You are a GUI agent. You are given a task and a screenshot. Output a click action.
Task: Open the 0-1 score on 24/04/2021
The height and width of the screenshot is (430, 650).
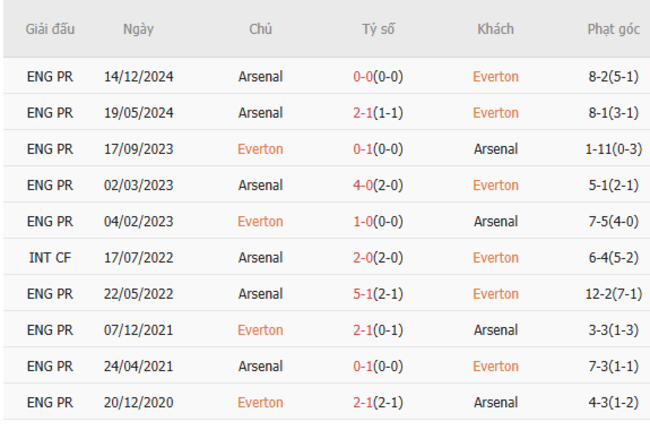(366, 366)
